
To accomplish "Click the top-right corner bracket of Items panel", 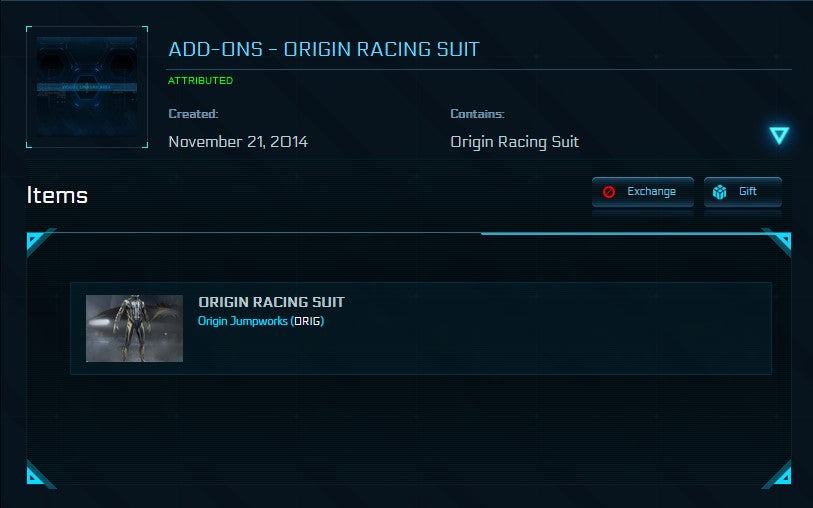I will click(x=779, y=241).
